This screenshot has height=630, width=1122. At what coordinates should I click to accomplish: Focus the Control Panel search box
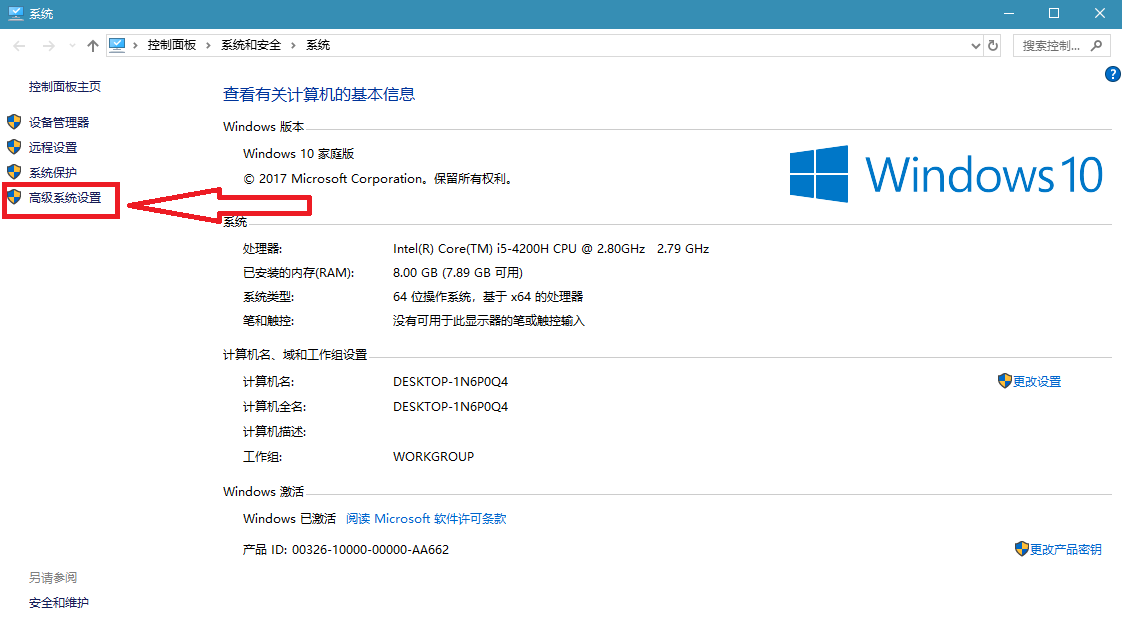coord(1061,46)
